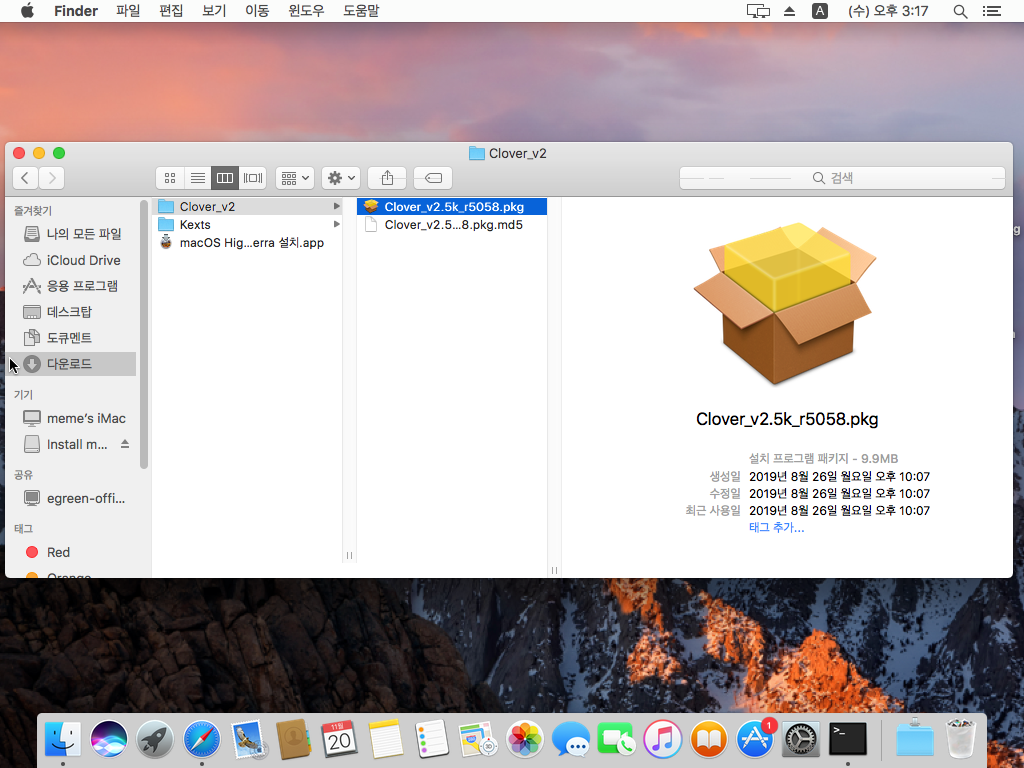Image resolution: width=1024 pixels, height=768 pixels.
Task: Select the Red tag
Action: [x=72, y=552]
